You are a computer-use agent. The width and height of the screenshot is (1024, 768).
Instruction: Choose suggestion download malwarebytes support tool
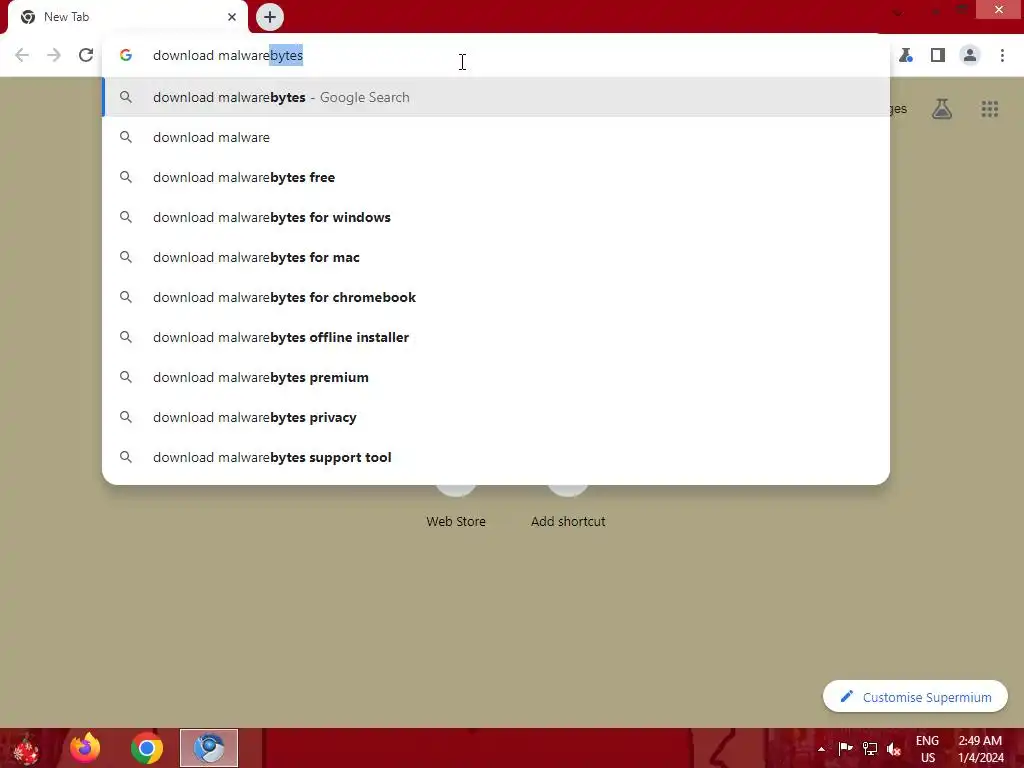click(x=496, y=457)
